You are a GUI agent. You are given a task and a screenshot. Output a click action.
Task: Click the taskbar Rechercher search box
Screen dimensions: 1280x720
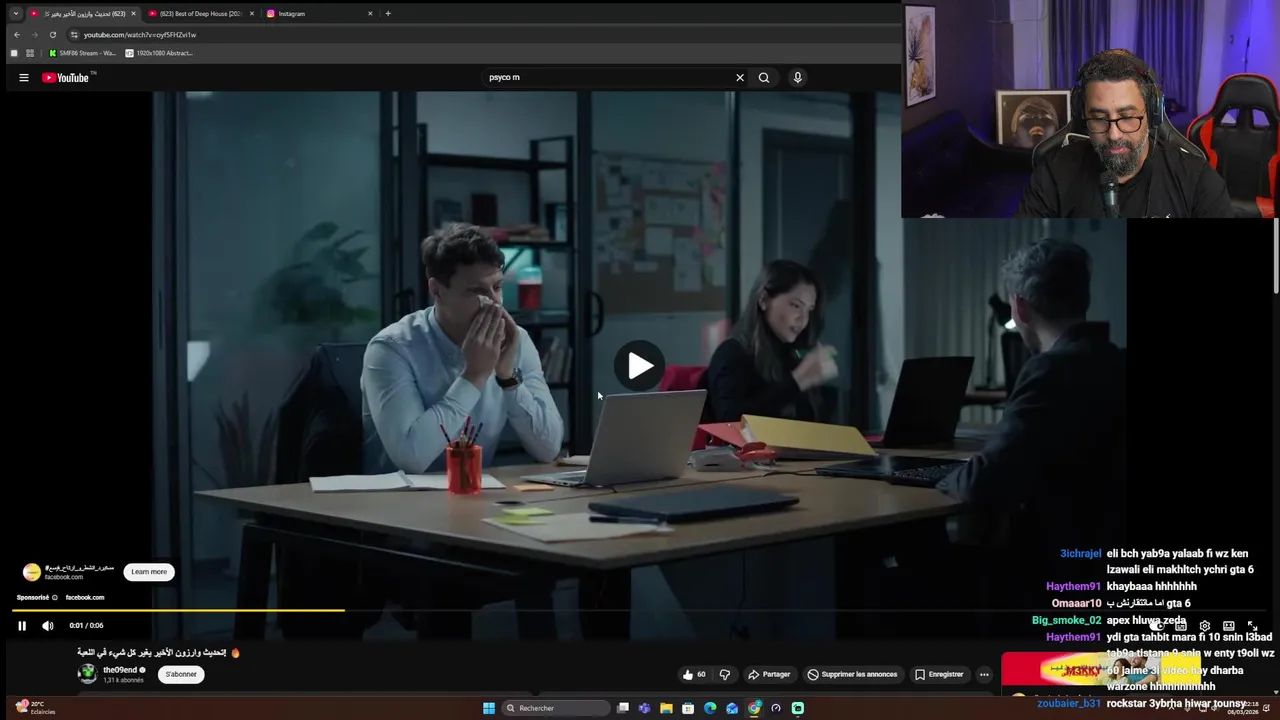pyautogui.click(x=555, y=708)
